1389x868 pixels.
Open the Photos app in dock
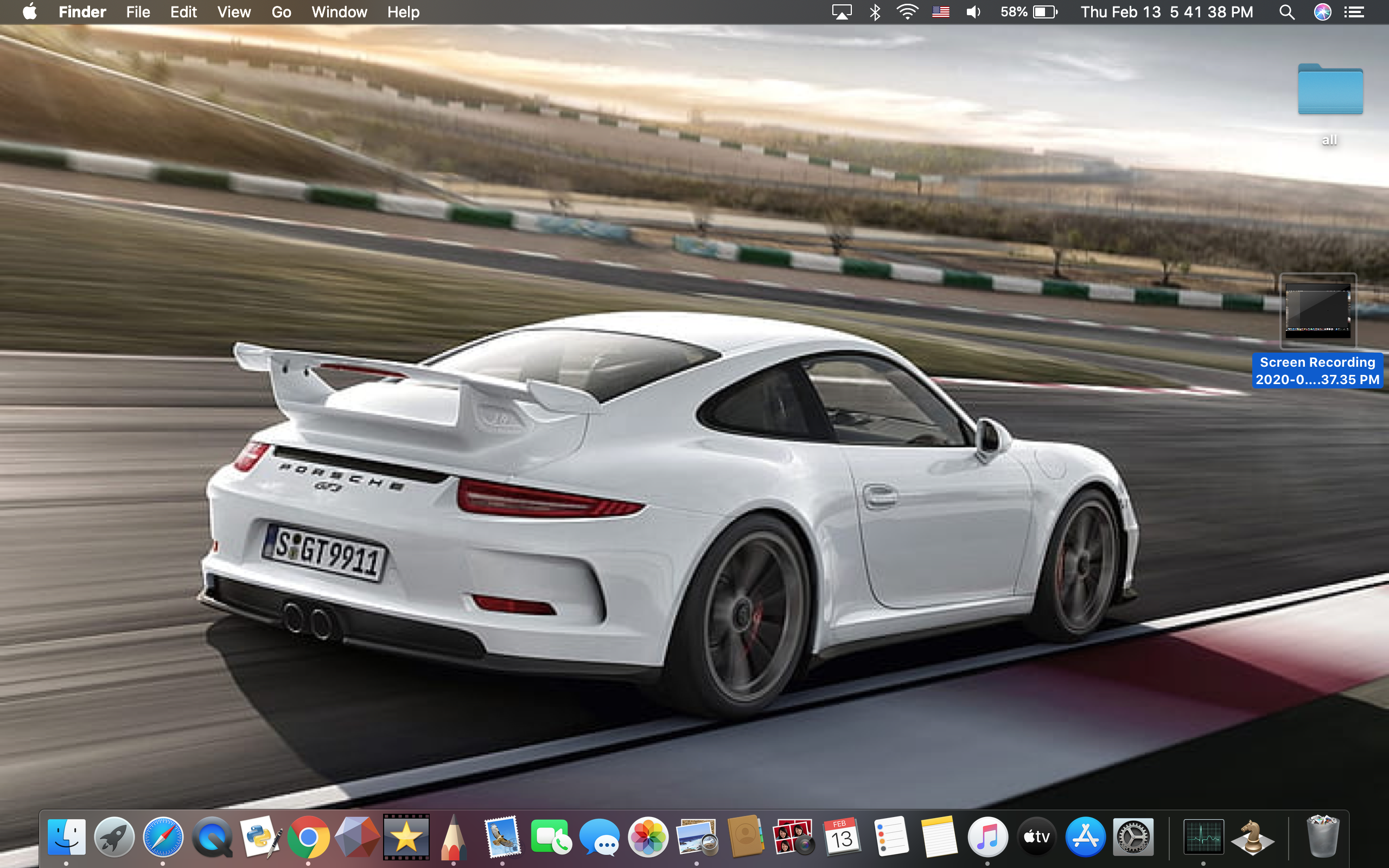pyautogui.click(x=648, y=837)
